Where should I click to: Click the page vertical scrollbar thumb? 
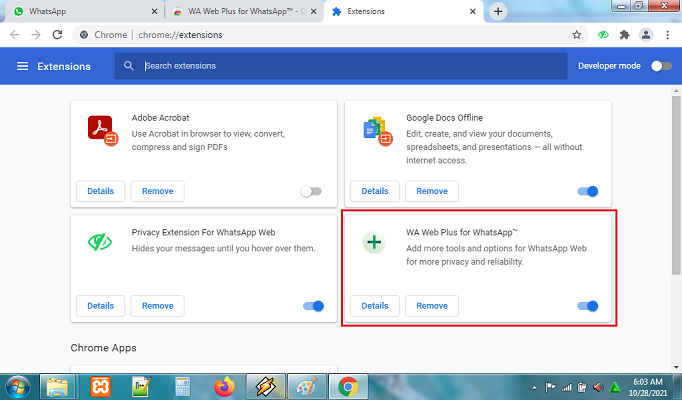[676, 185]
